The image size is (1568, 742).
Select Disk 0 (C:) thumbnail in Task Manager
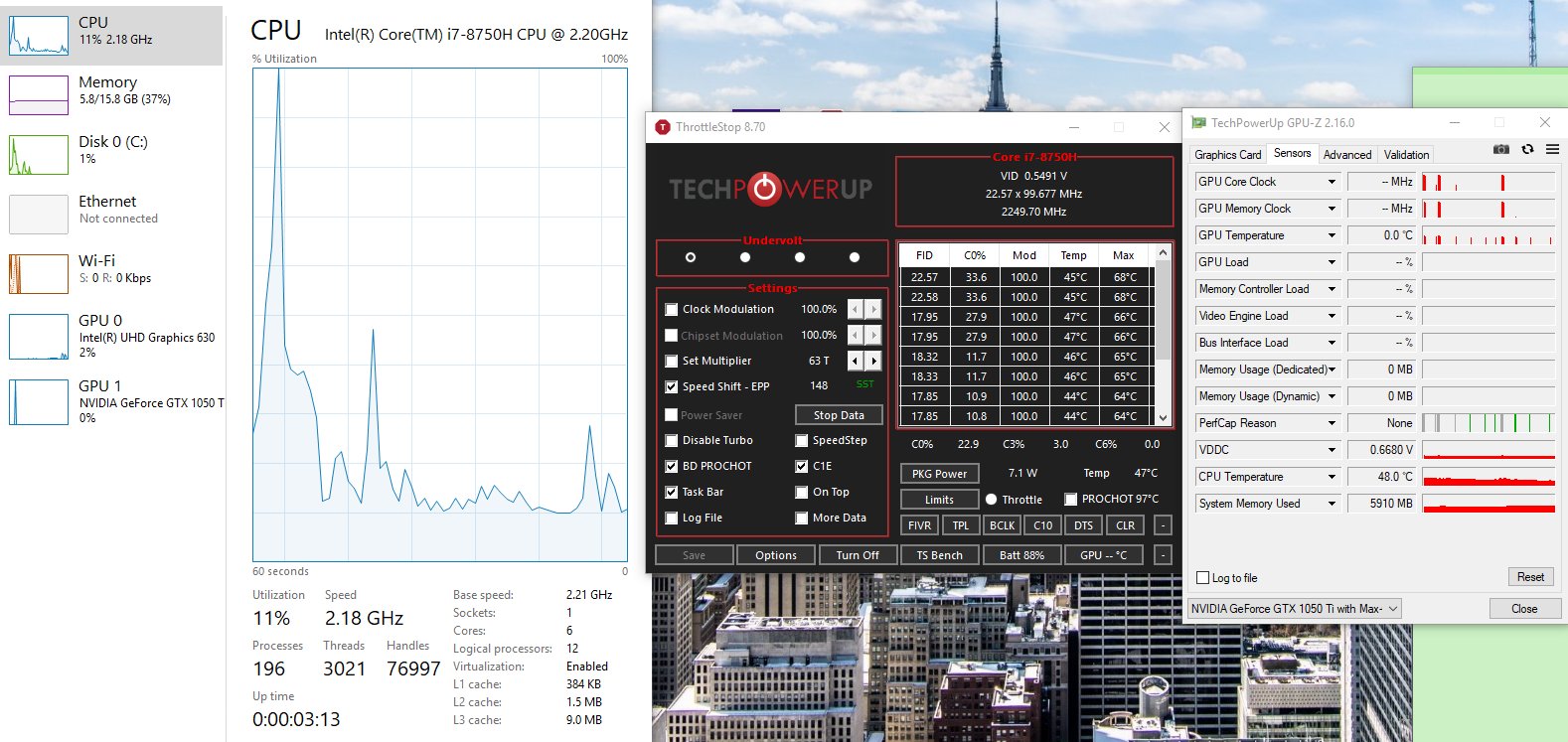pyautogui.click(x=39, y=155)
